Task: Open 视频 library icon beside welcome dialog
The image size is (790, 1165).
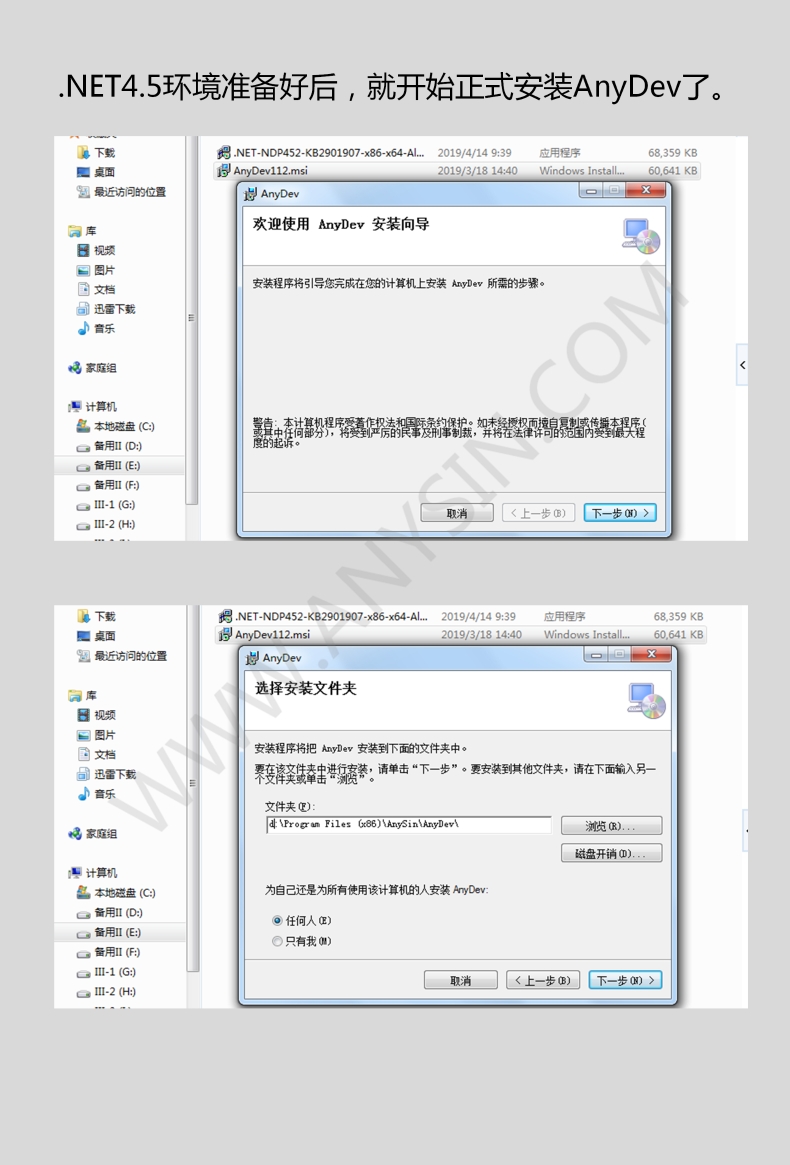Action: 84,250
